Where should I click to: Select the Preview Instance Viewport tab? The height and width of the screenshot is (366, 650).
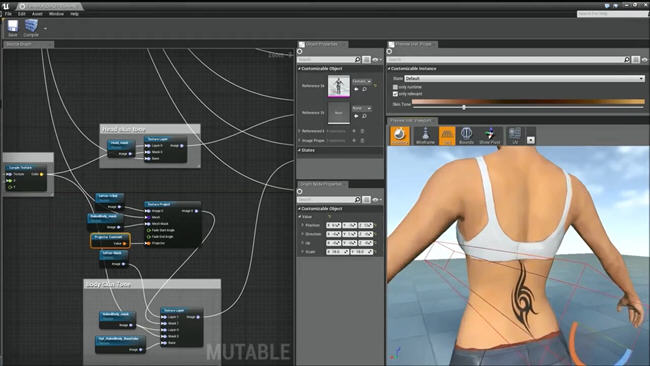[412, 121]
